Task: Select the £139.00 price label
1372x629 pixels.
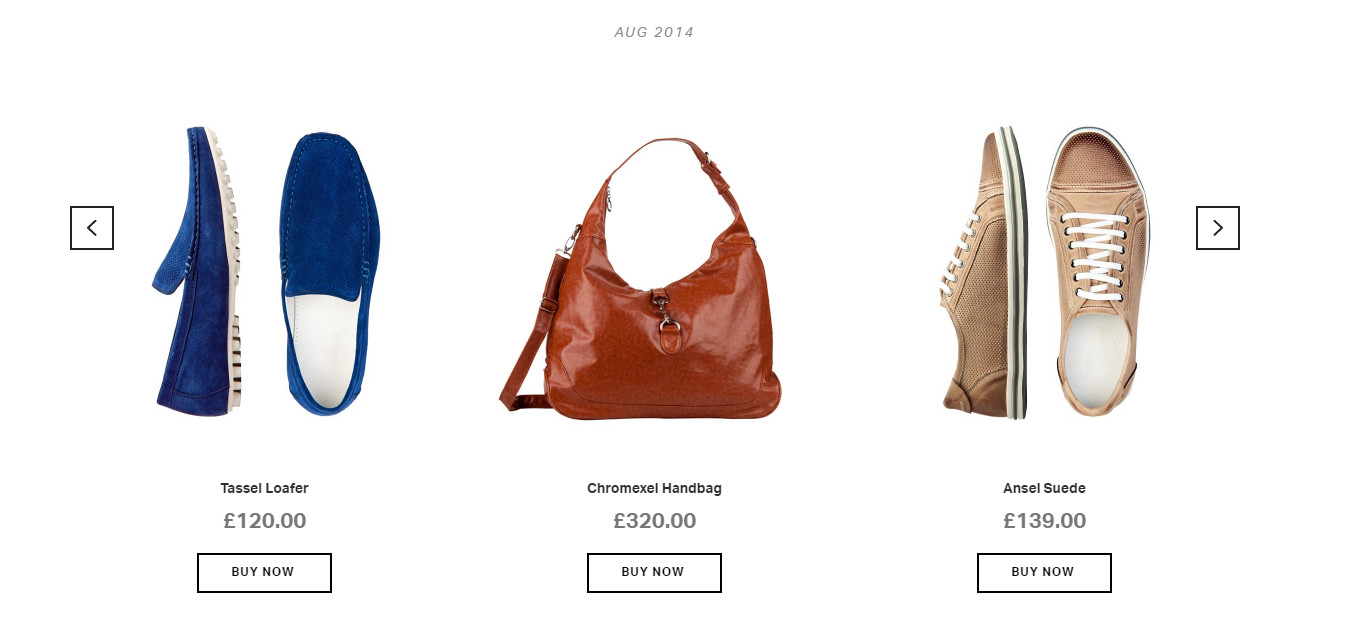Action: [1045, 521]
